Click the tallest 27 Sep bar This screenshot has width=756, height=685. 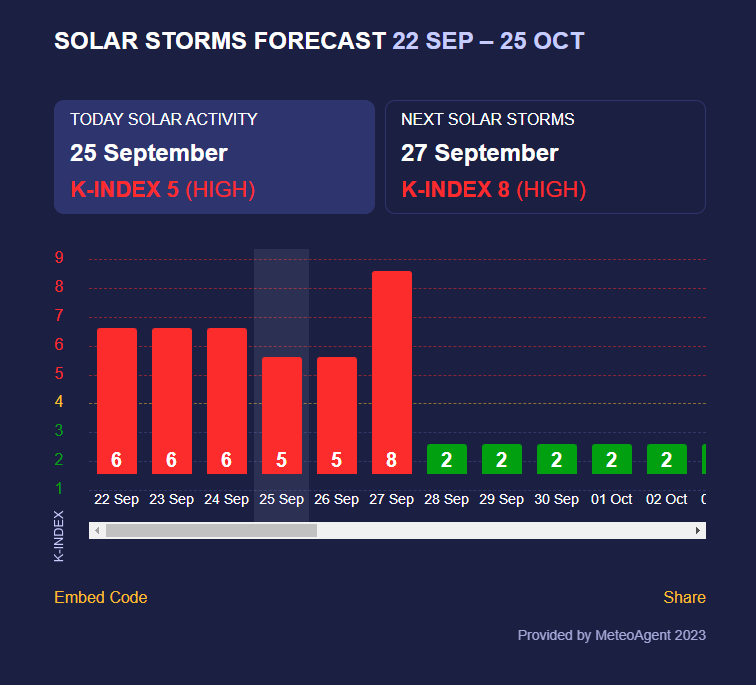[x=392, y=372]
